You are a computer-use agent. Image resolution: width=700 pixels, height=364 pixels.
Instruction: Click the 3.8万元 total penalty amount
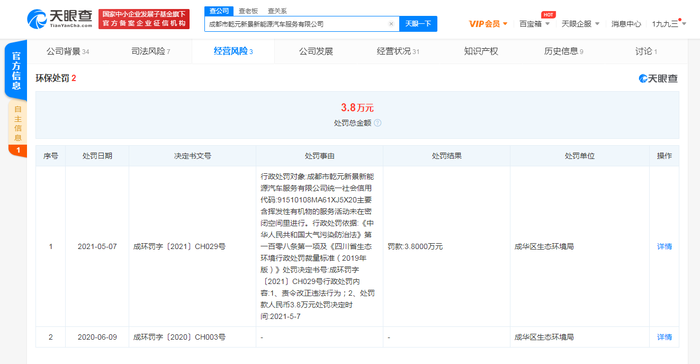click(x=357, y=108)
